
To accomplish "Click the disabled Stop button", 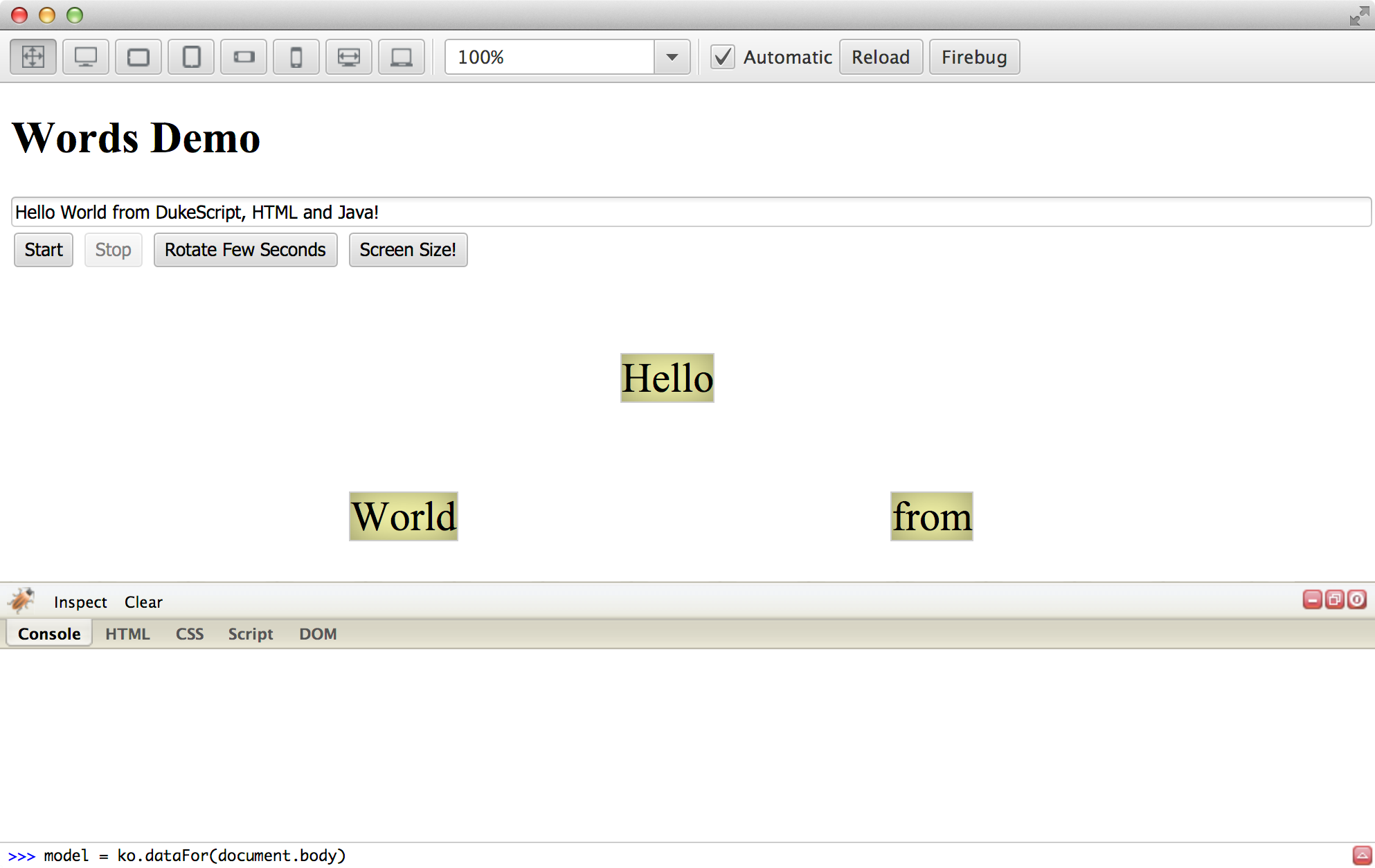I will pos(113,250).
